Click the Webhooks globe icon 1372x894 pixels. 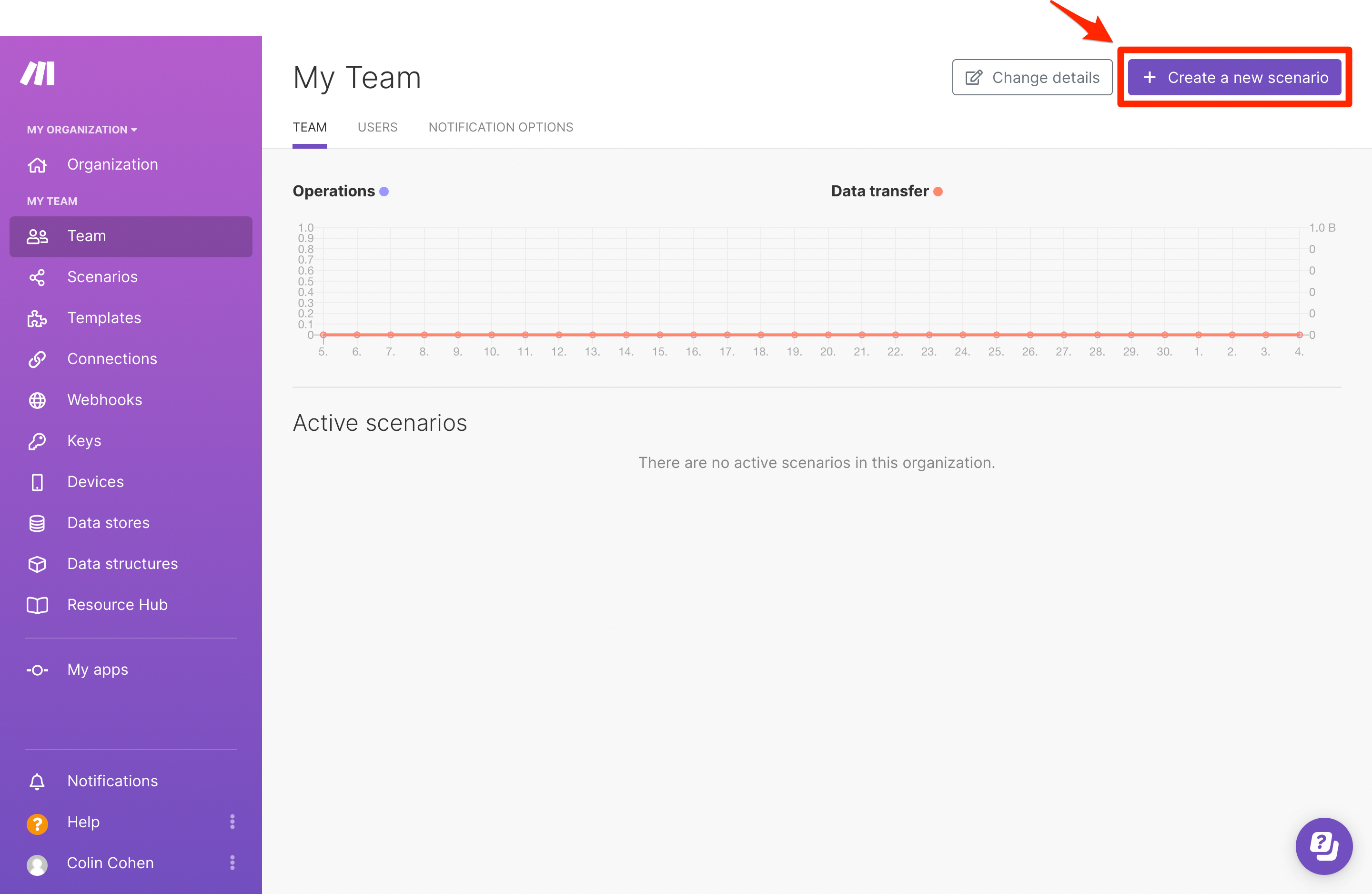pyautogui.click(x=38, y=400)
